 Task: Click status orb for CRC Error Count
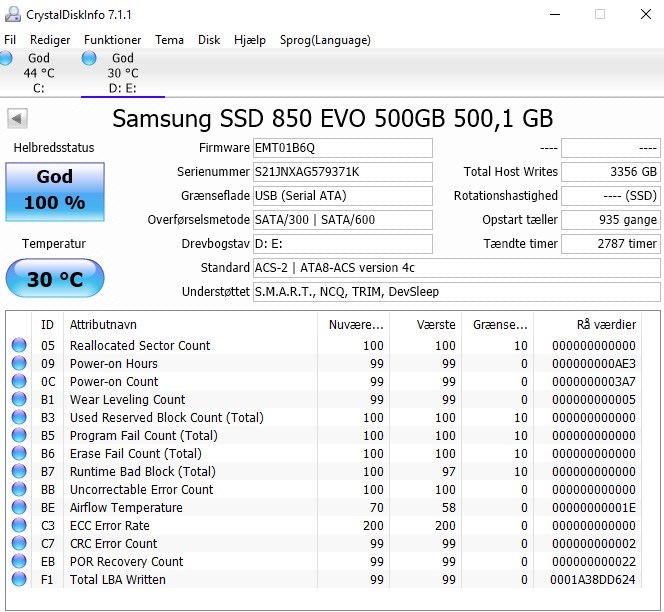coord(19,543)
